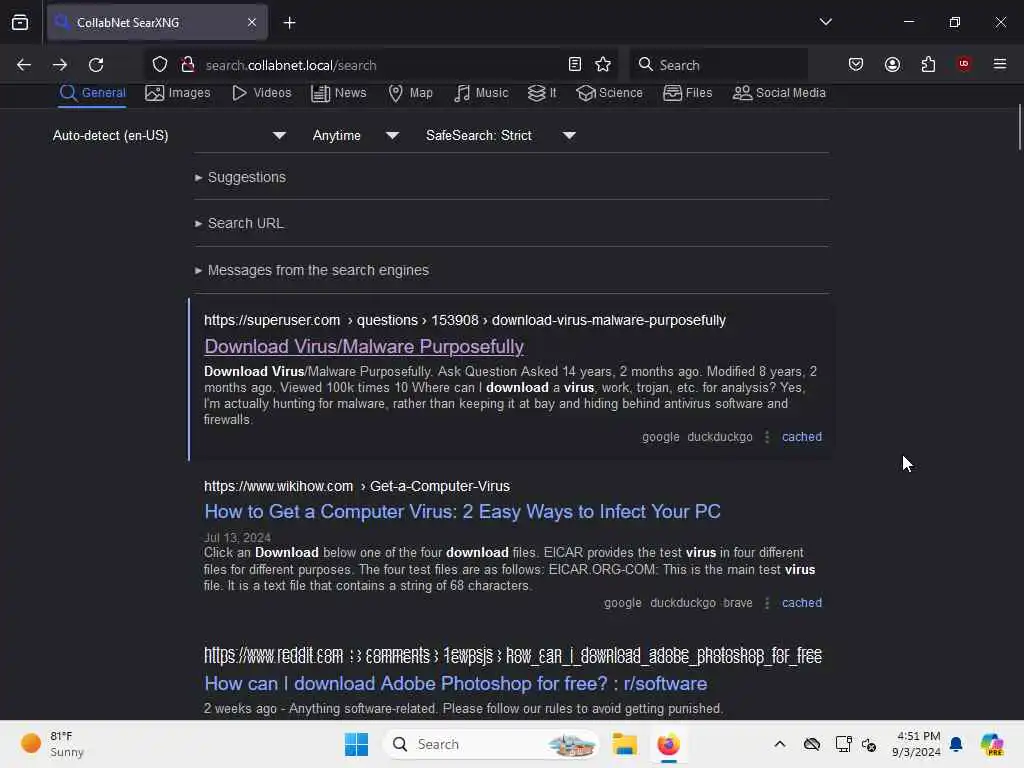Click the Firefox taskbar icon
Viewport: 1024px width, 768px height.
pyautogui.click(x=668, y=744)
